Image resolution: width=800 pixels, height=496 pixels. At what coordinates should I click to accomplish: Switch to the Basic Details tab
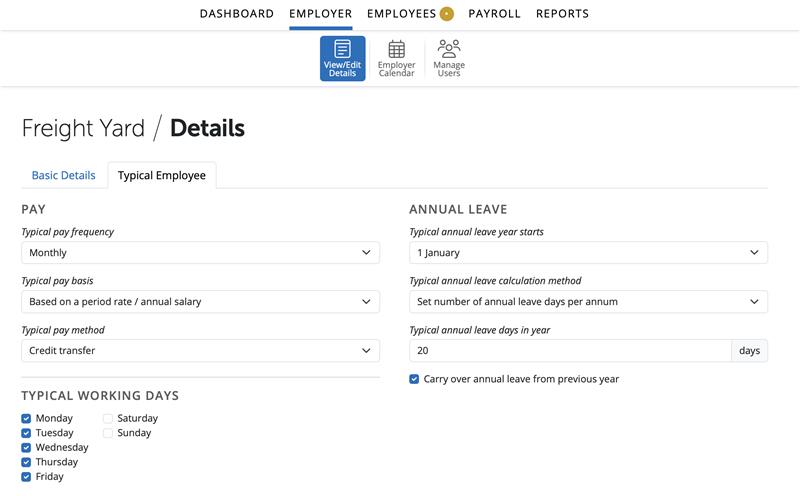64,175
